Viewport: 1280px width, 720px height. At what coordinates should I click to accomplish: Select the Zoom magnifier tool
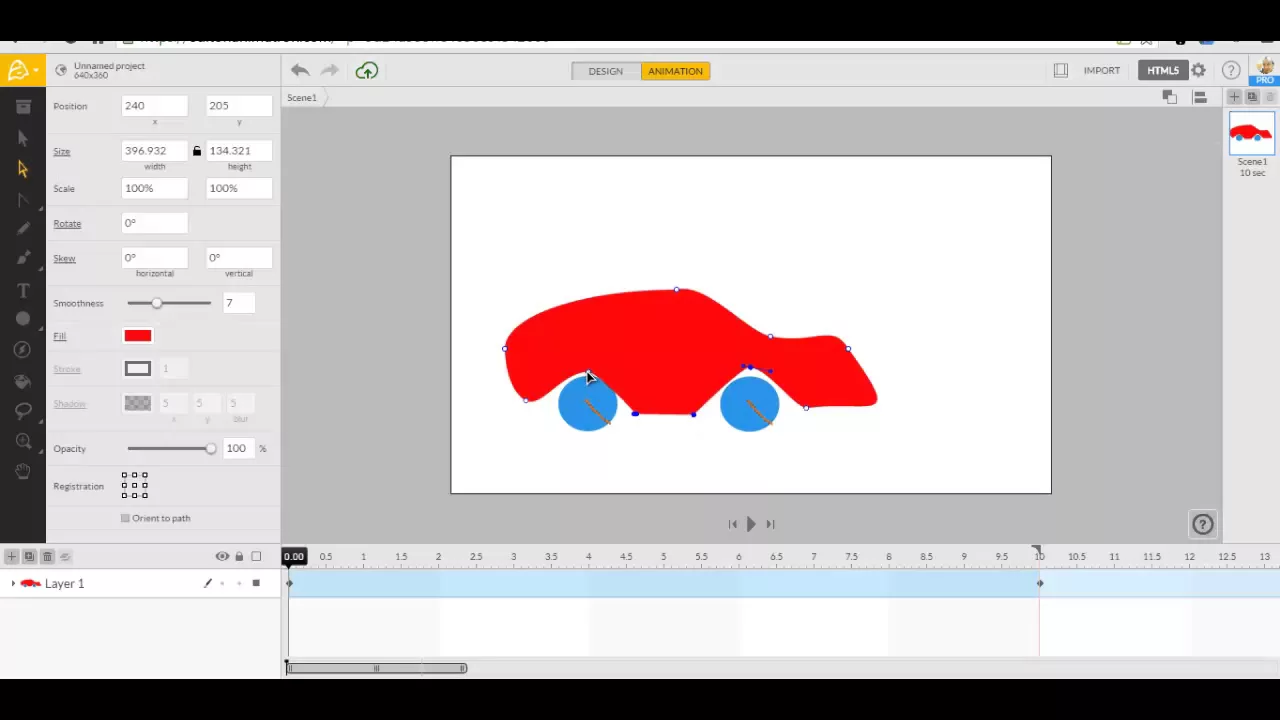coord(23,441)
